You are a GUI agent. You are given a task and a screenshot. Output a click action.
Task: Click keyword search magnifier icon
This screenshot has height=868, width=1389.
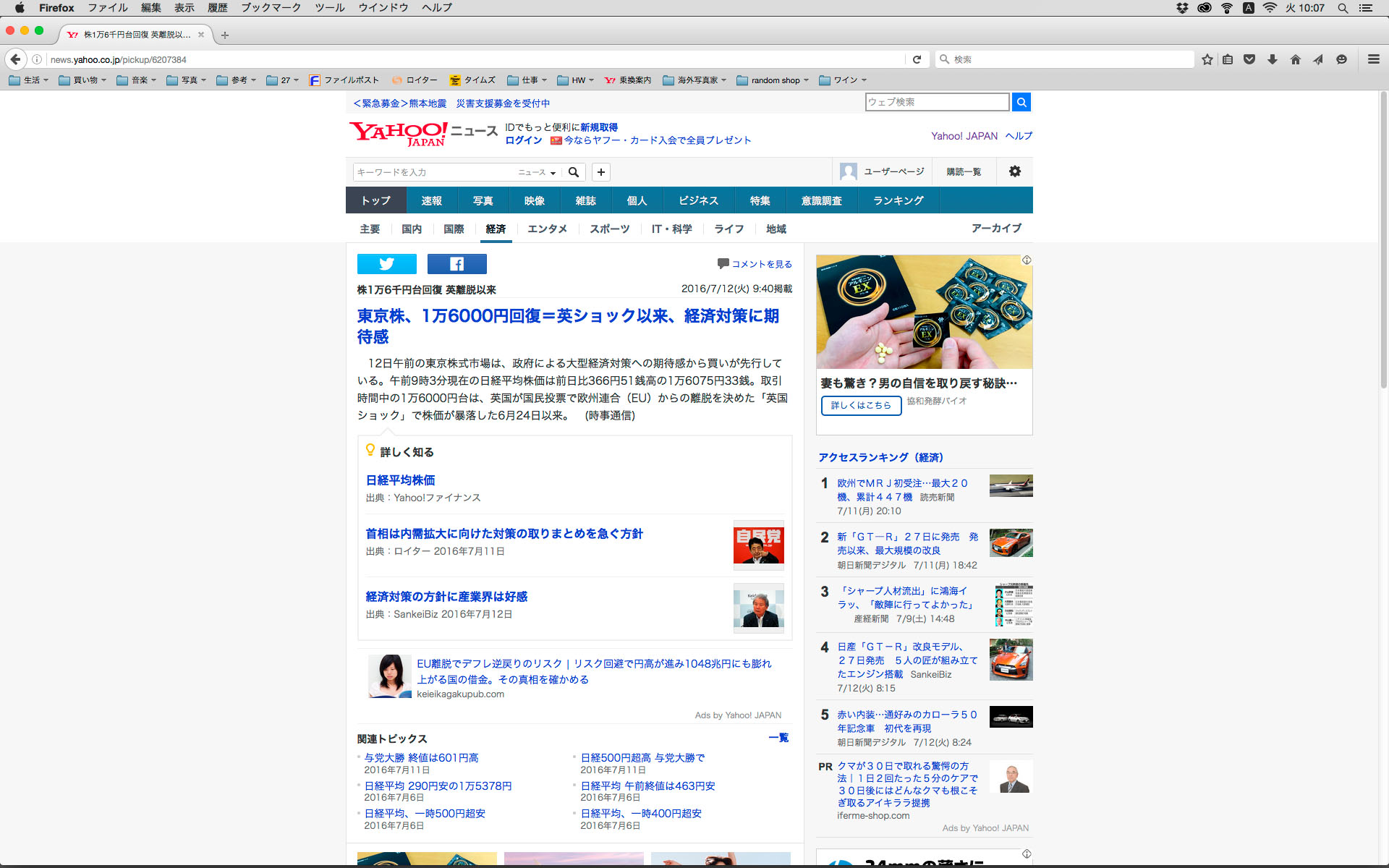click(574, 172)
